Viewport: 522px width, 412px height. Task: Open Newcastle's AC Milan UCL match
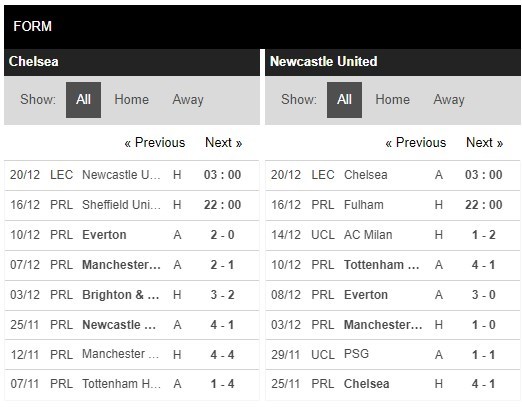(393, 235)
